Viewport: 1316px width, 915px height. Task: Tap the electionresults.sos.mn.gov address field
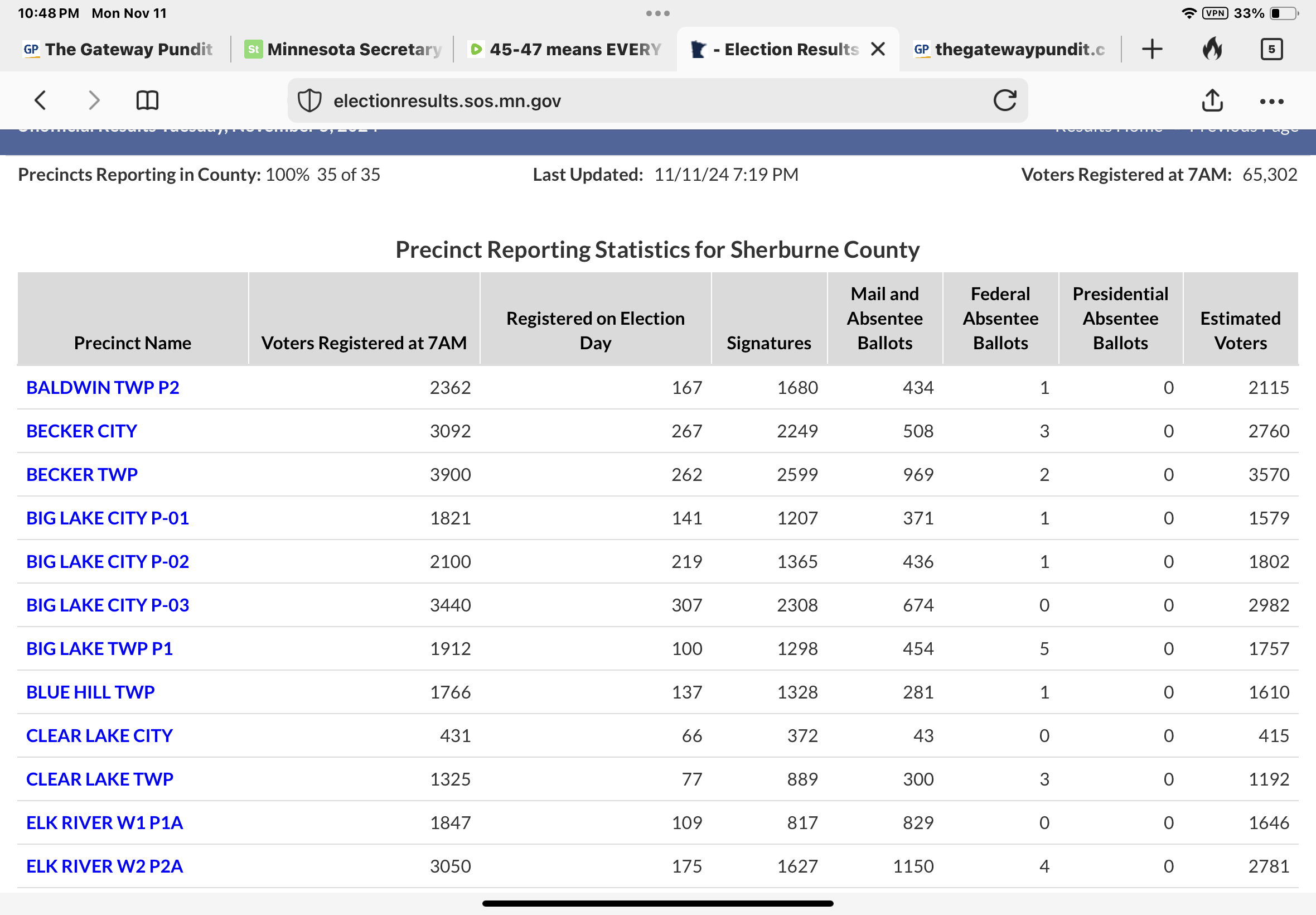[630, 101]
